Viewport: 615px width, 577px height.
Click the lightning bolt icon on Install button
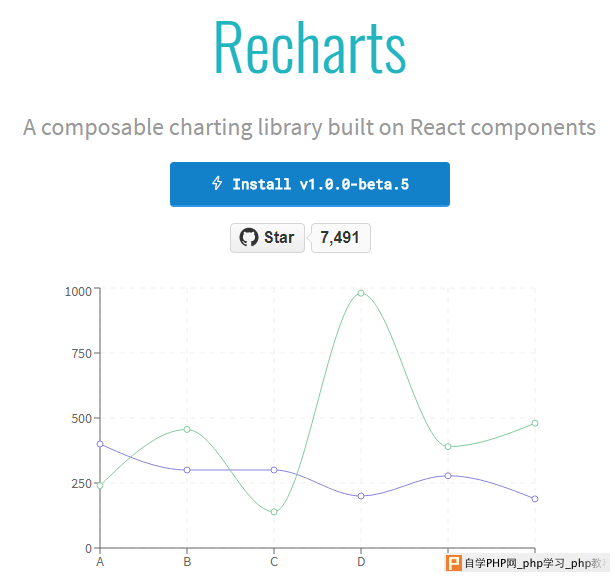(x=217, y=184)
